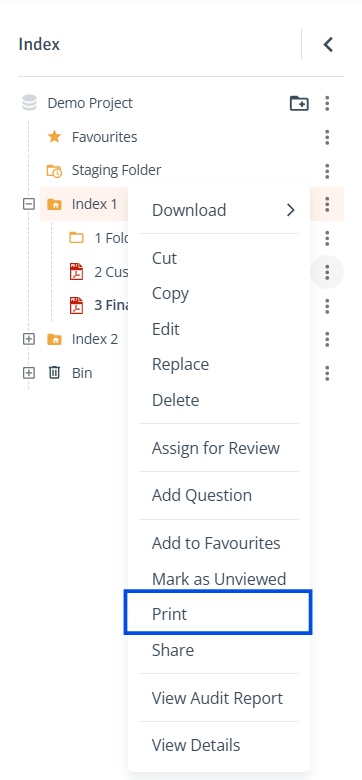The width and height of the screenshot is (362, 780).
Task: Select Mark as Unviewed
Action: pos(219,579)
